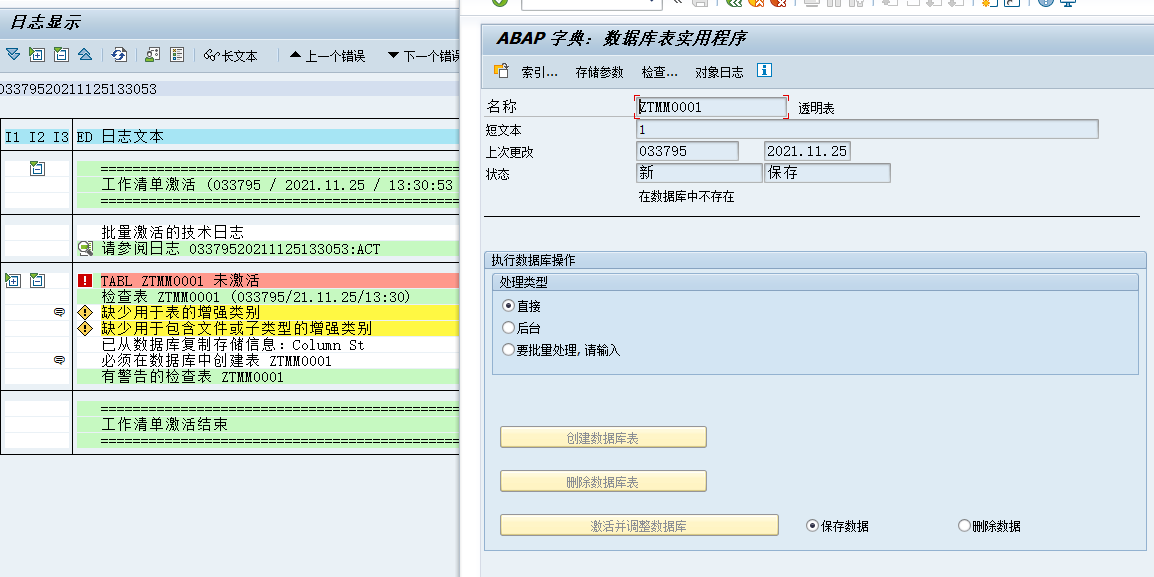
Task: Expand all log subtrees with double-arrow icon
Action: [12, 55]
